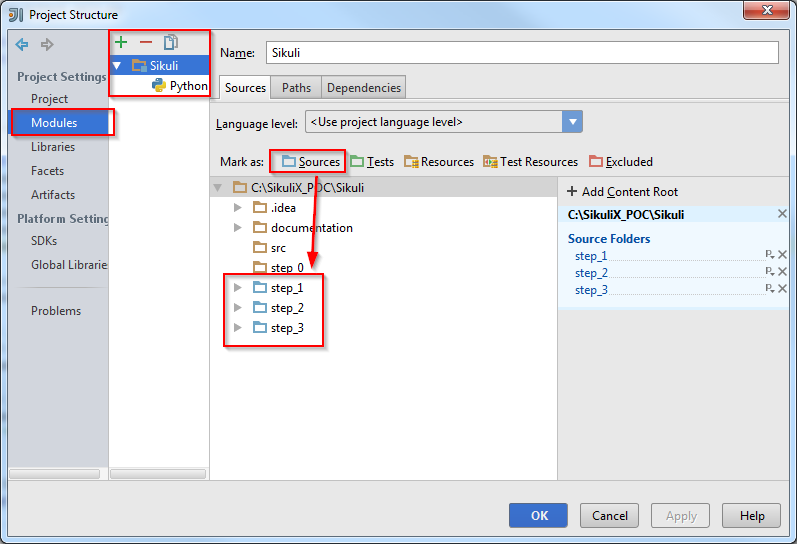797x544 pixels.
Task: Open the Problems section
Action: tap(56, 311)
